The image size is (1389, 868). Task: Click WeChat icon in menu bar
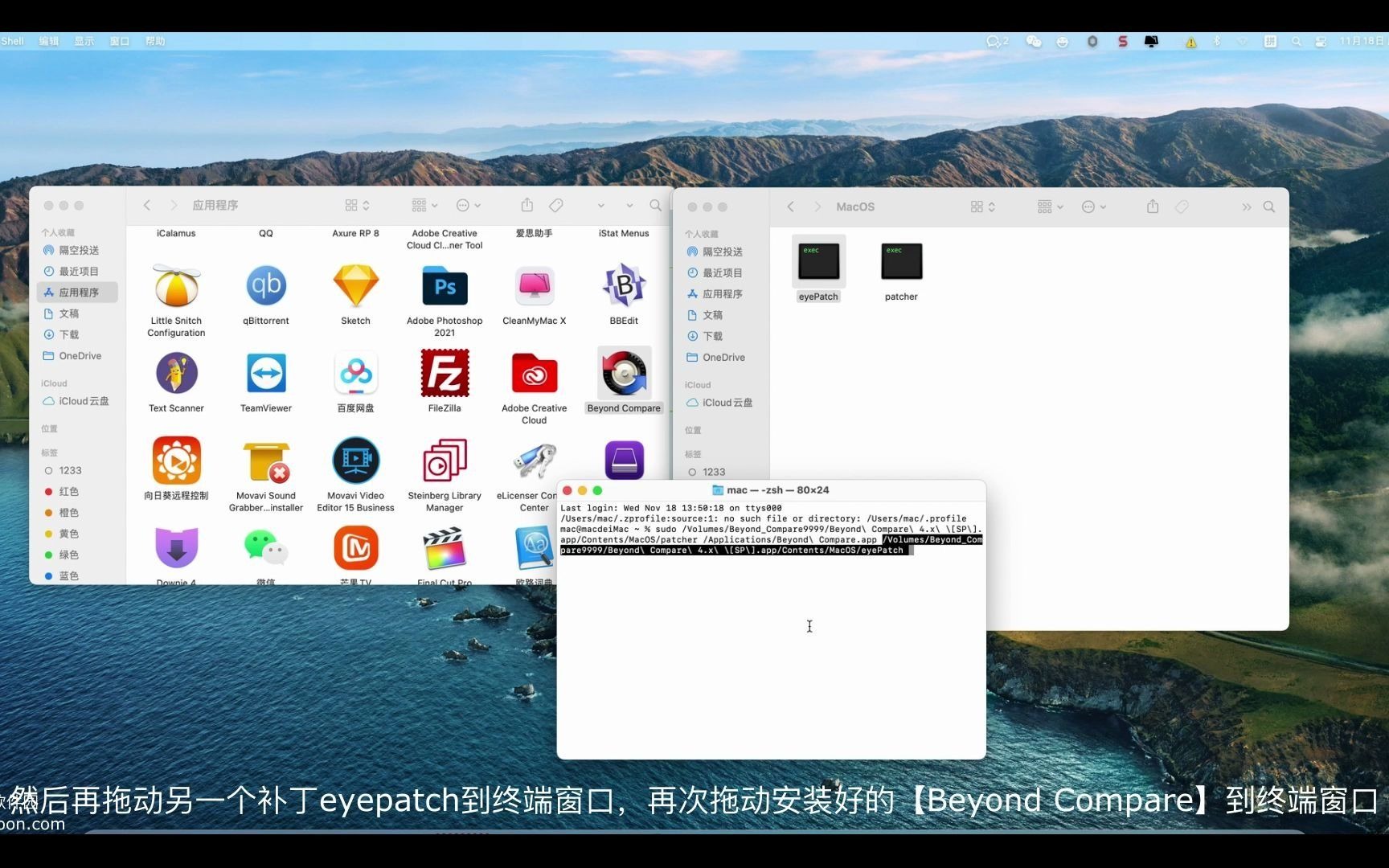1034,41
